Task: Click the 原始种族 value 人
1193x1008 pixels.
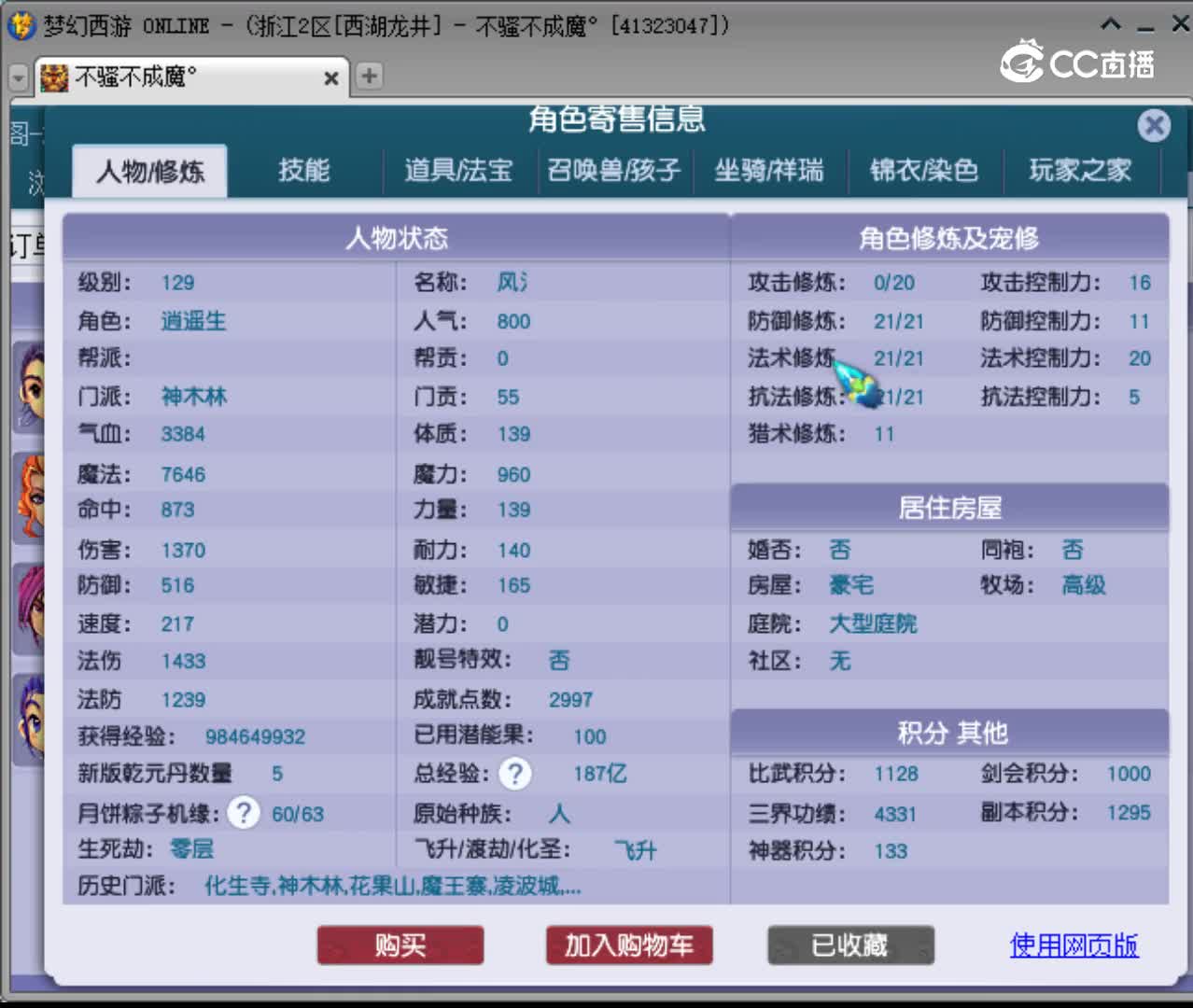Action: coord(559,813)
